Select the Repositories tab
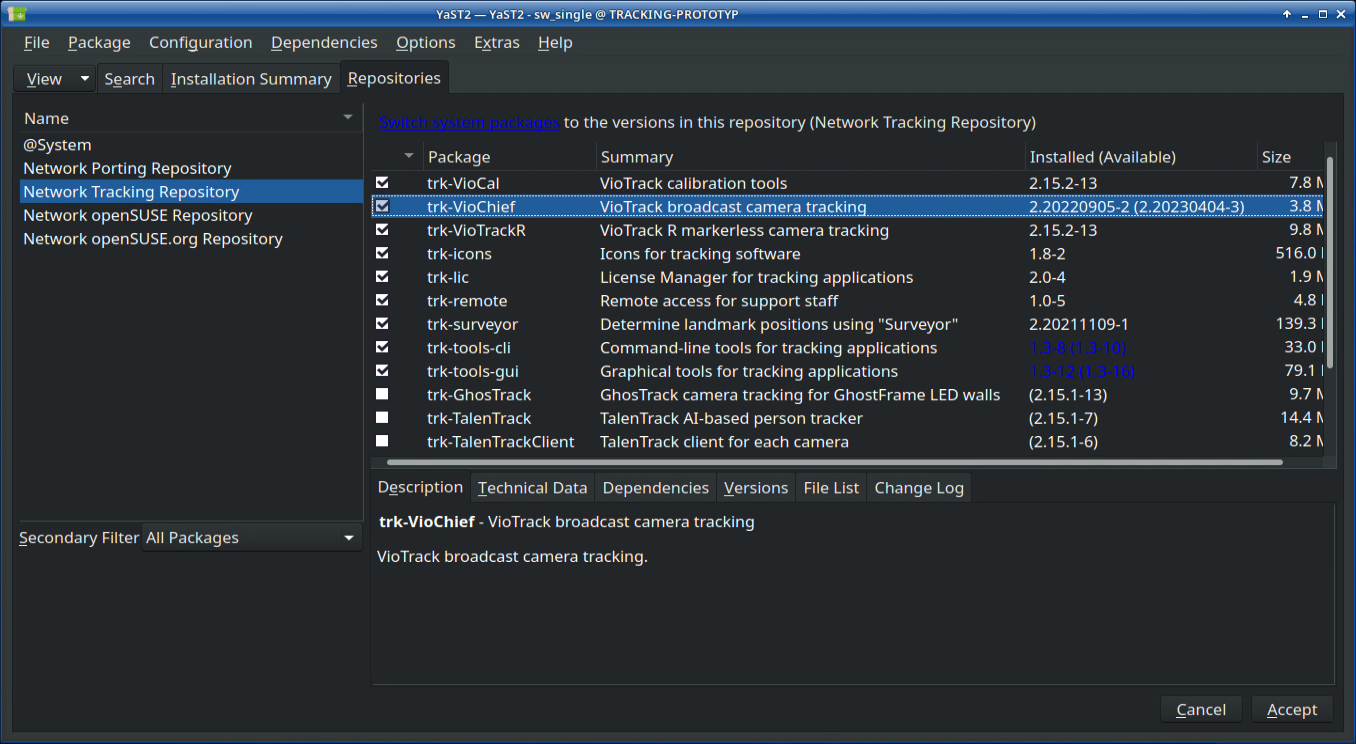The height and width of the screenshot is (744, 1356). click(x=394, y=78)
